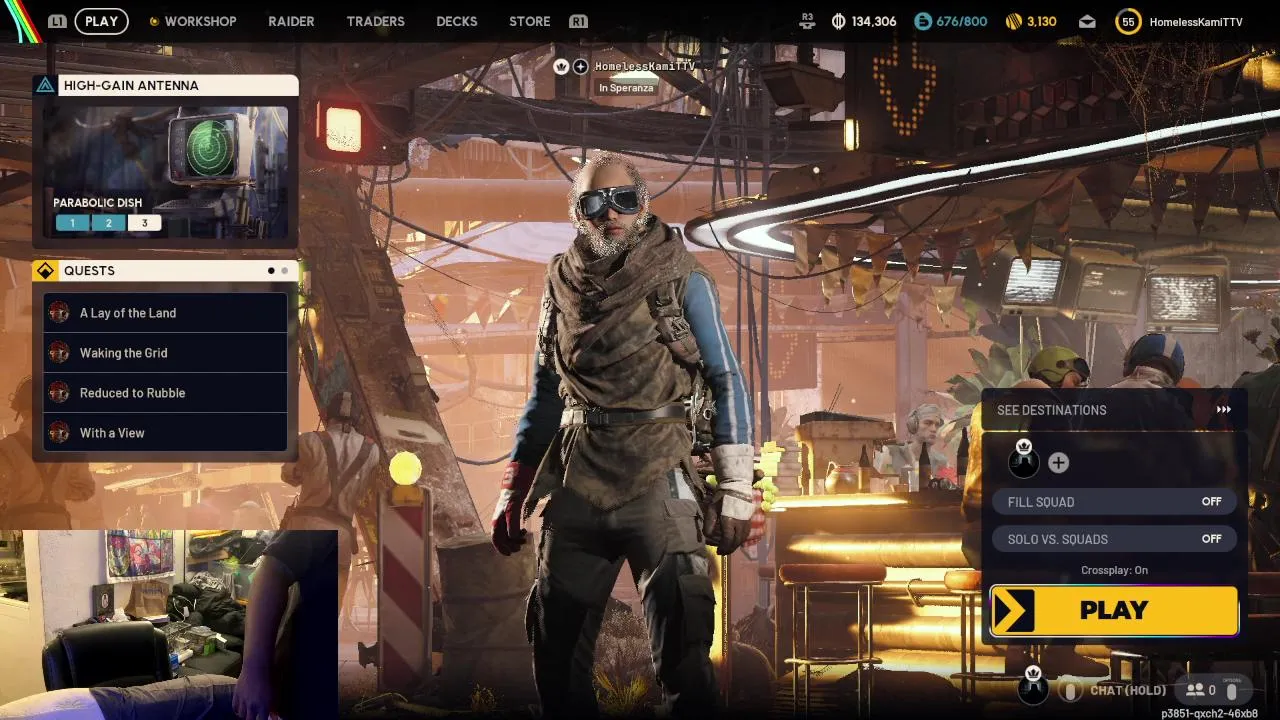The image size is (1280, 720).
Task: Click the trader icon beside Waking the Grid
Action: (x=59, y=353)
